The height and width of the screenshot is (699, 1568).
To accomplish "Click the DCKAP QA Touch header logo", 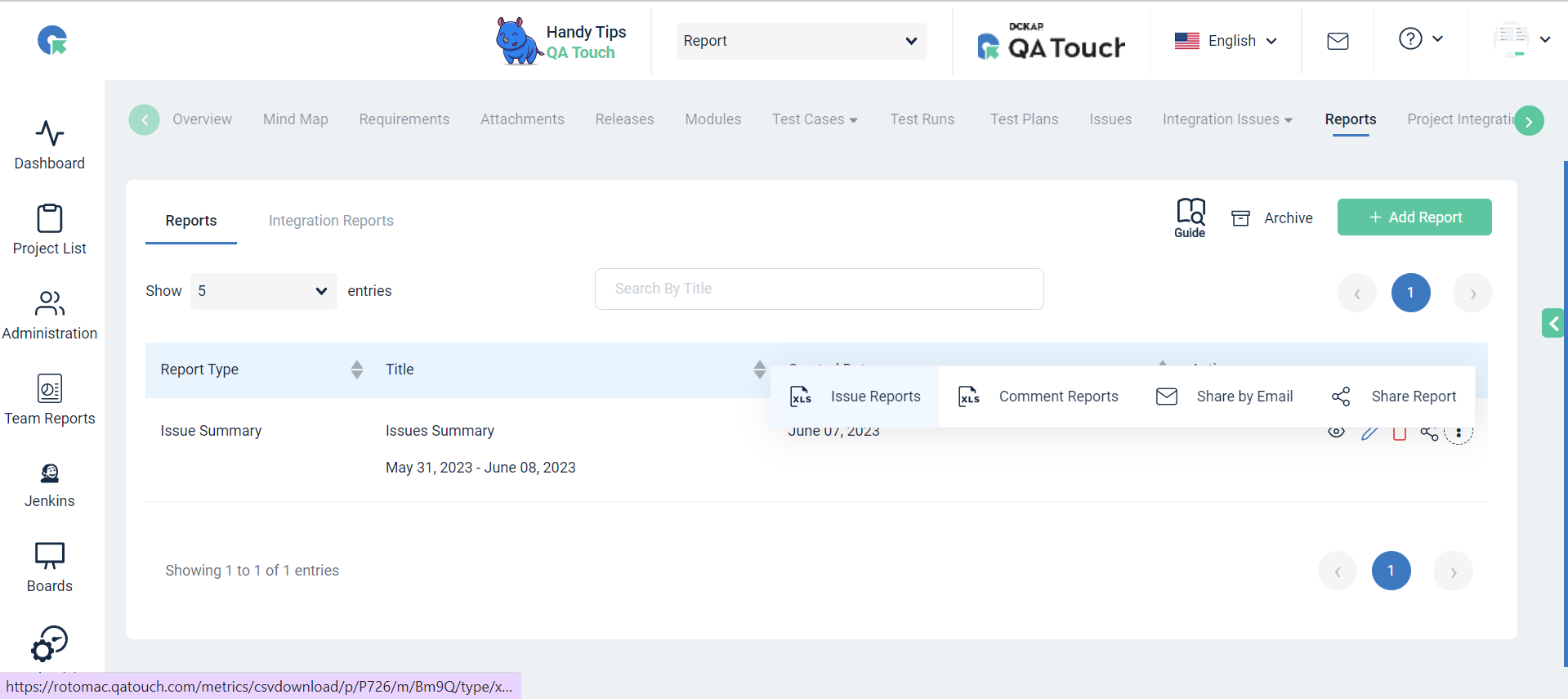I will tap(1051, 41).
